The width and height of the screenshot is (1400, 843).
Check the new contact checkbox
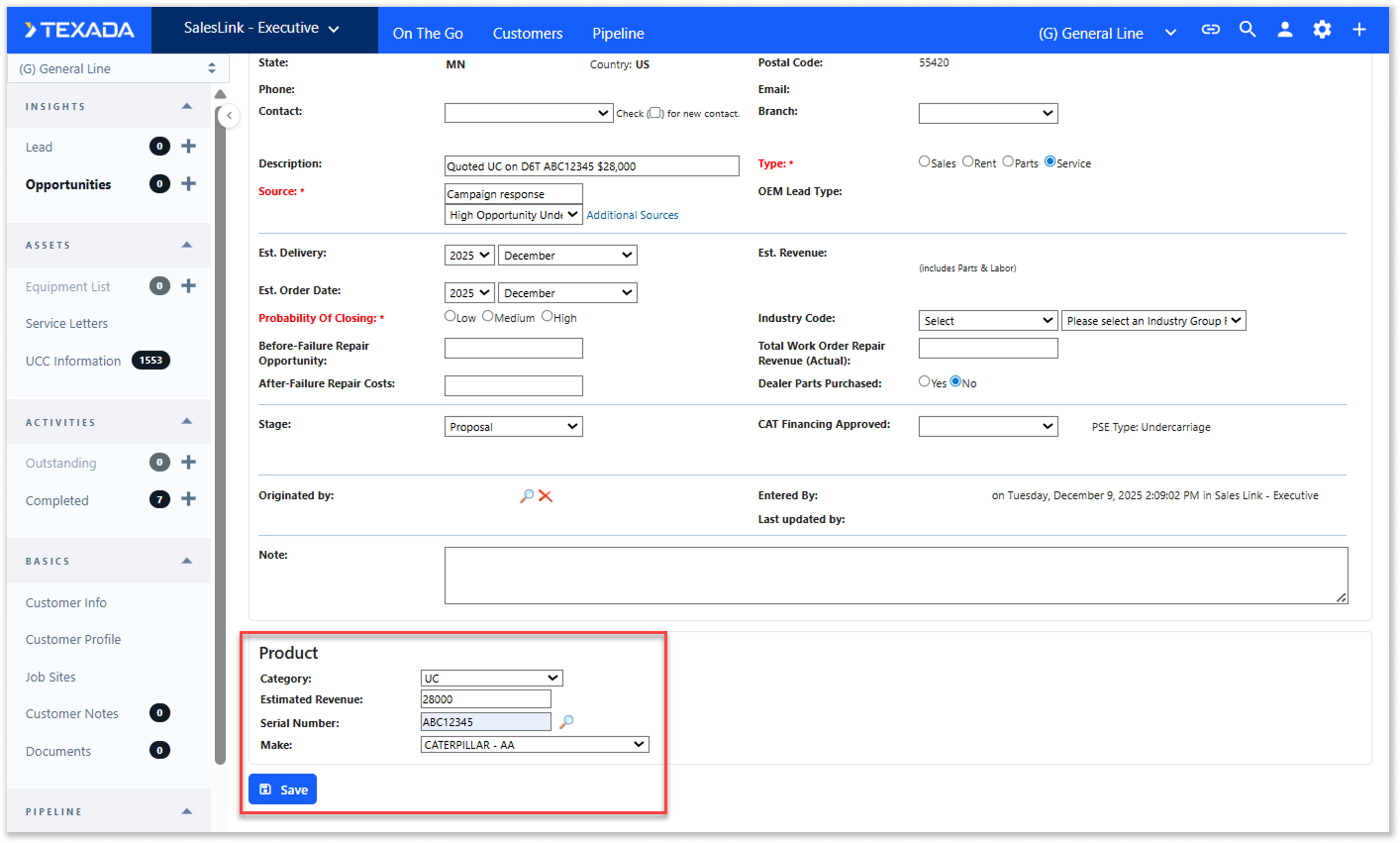click(x=654, y=113)
